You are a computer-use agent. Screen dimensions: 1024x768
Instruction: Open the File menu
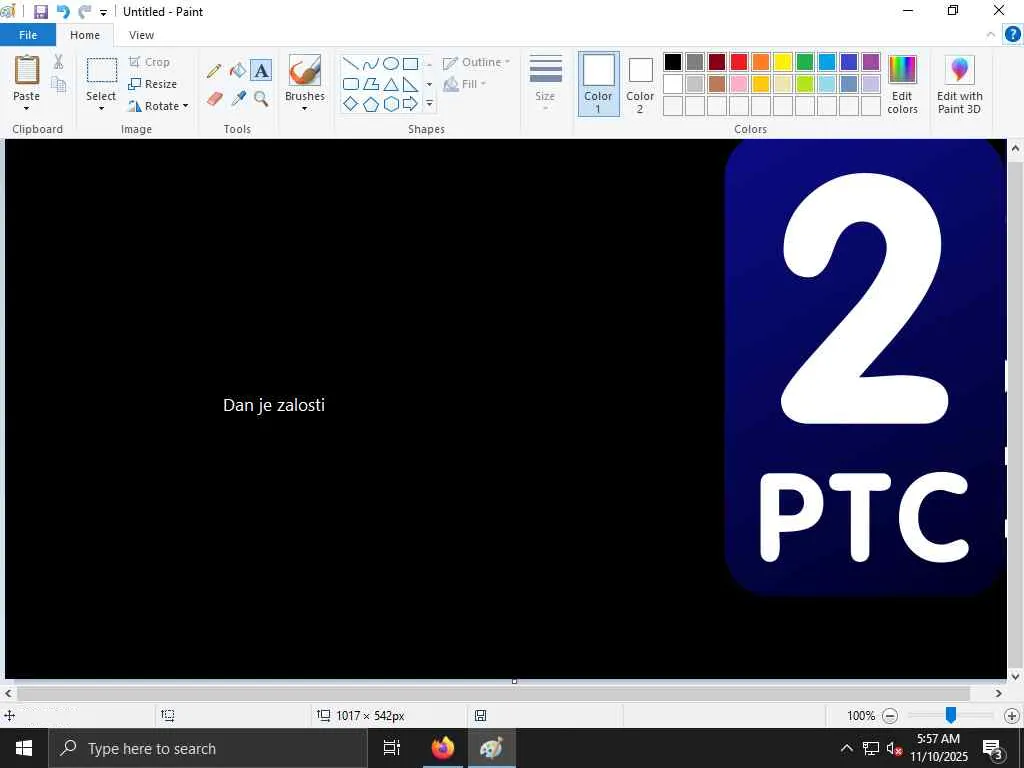[28, 35]
